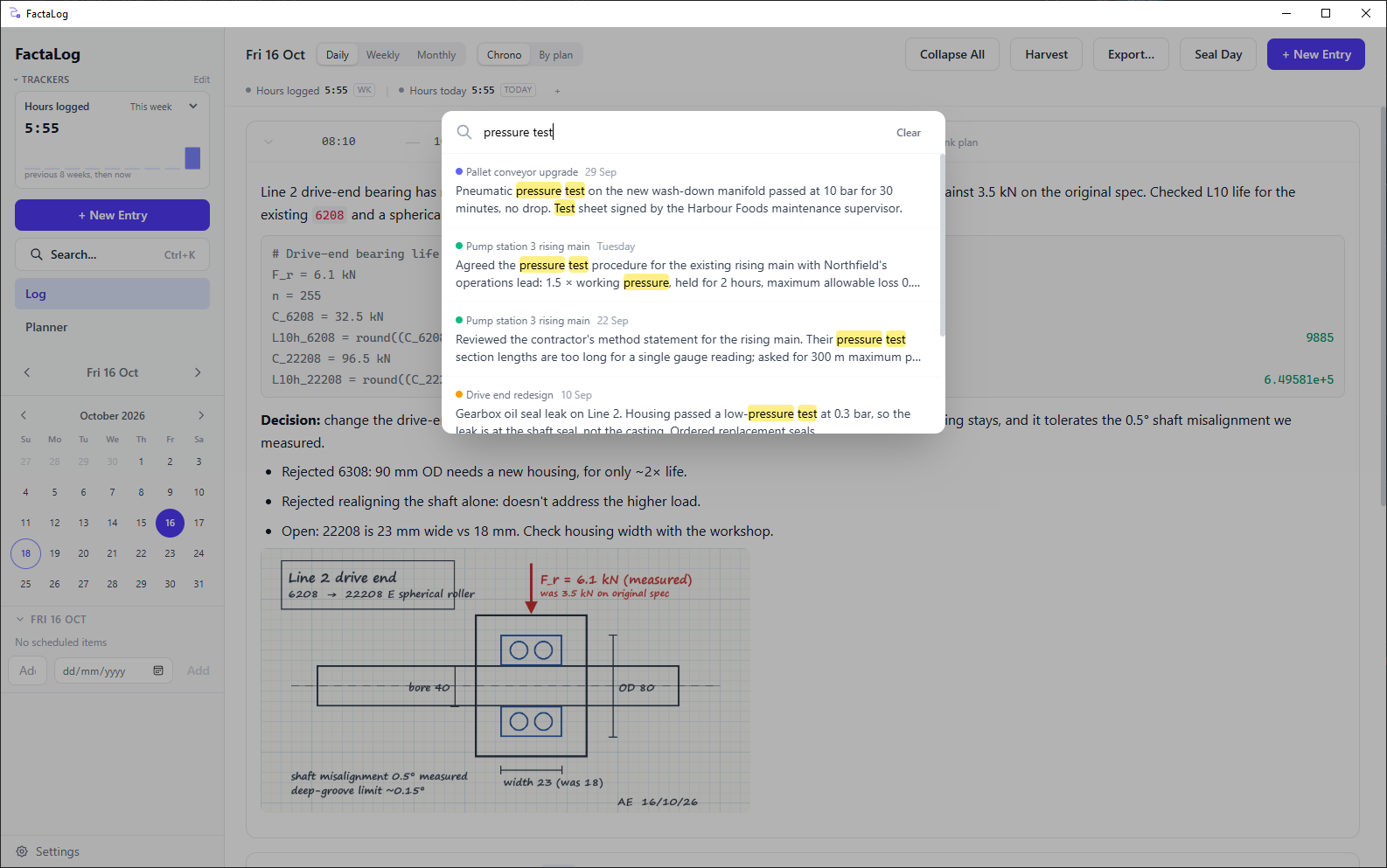This screenshot has width=1387, height=868.
Task: Click the search results scrollbar
Action: 942,247
